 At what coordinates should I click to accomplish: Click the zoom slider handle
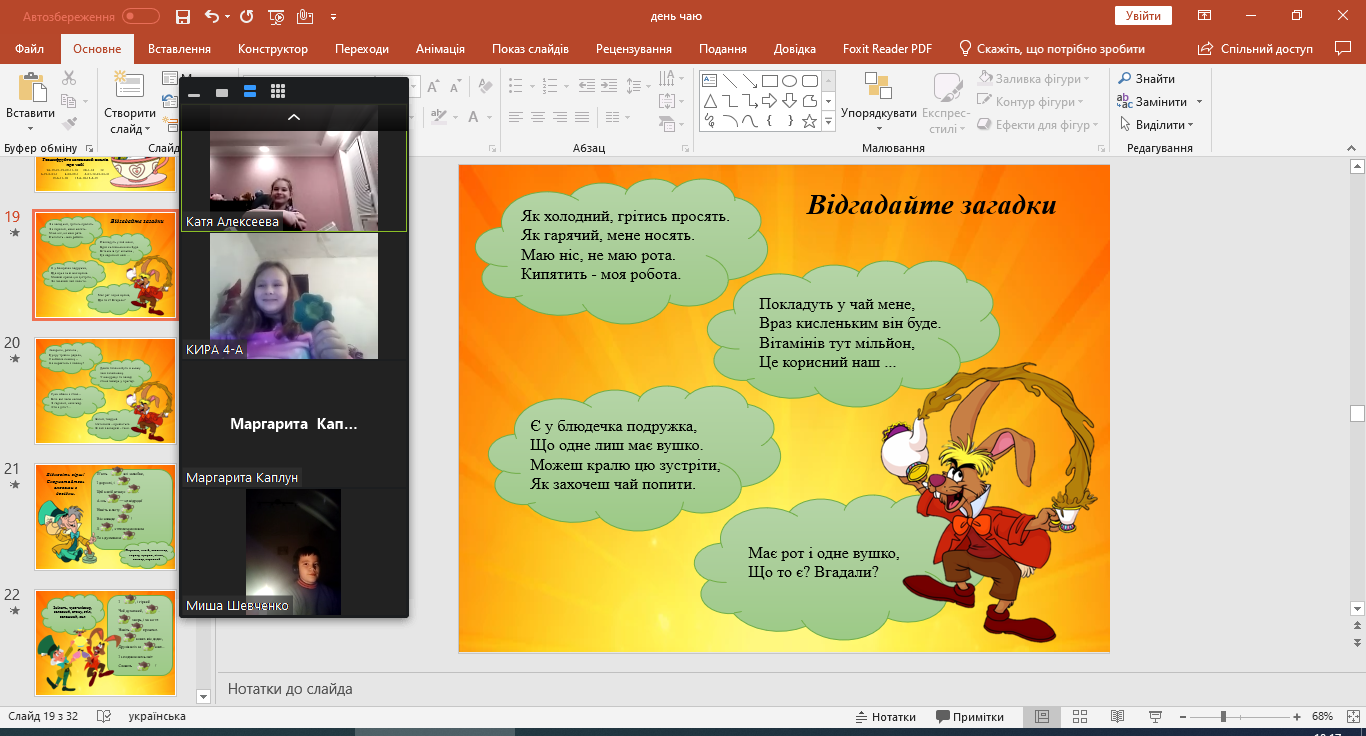(x=1223, y=717)
